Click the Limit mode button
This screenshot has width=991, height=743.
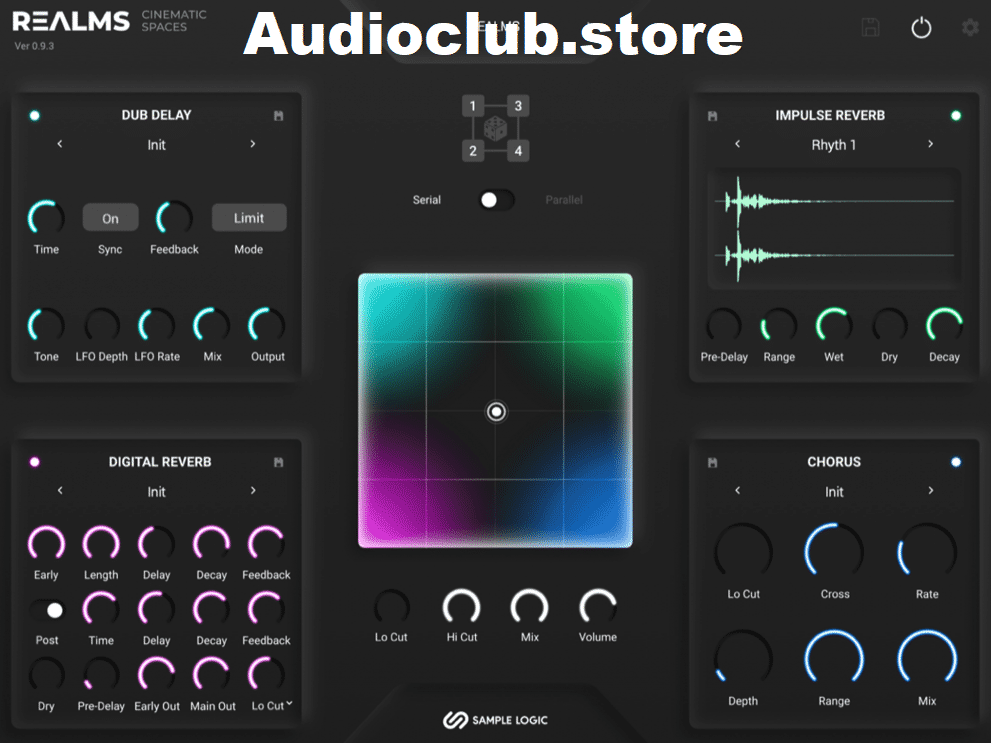click(x=249, y=218)
